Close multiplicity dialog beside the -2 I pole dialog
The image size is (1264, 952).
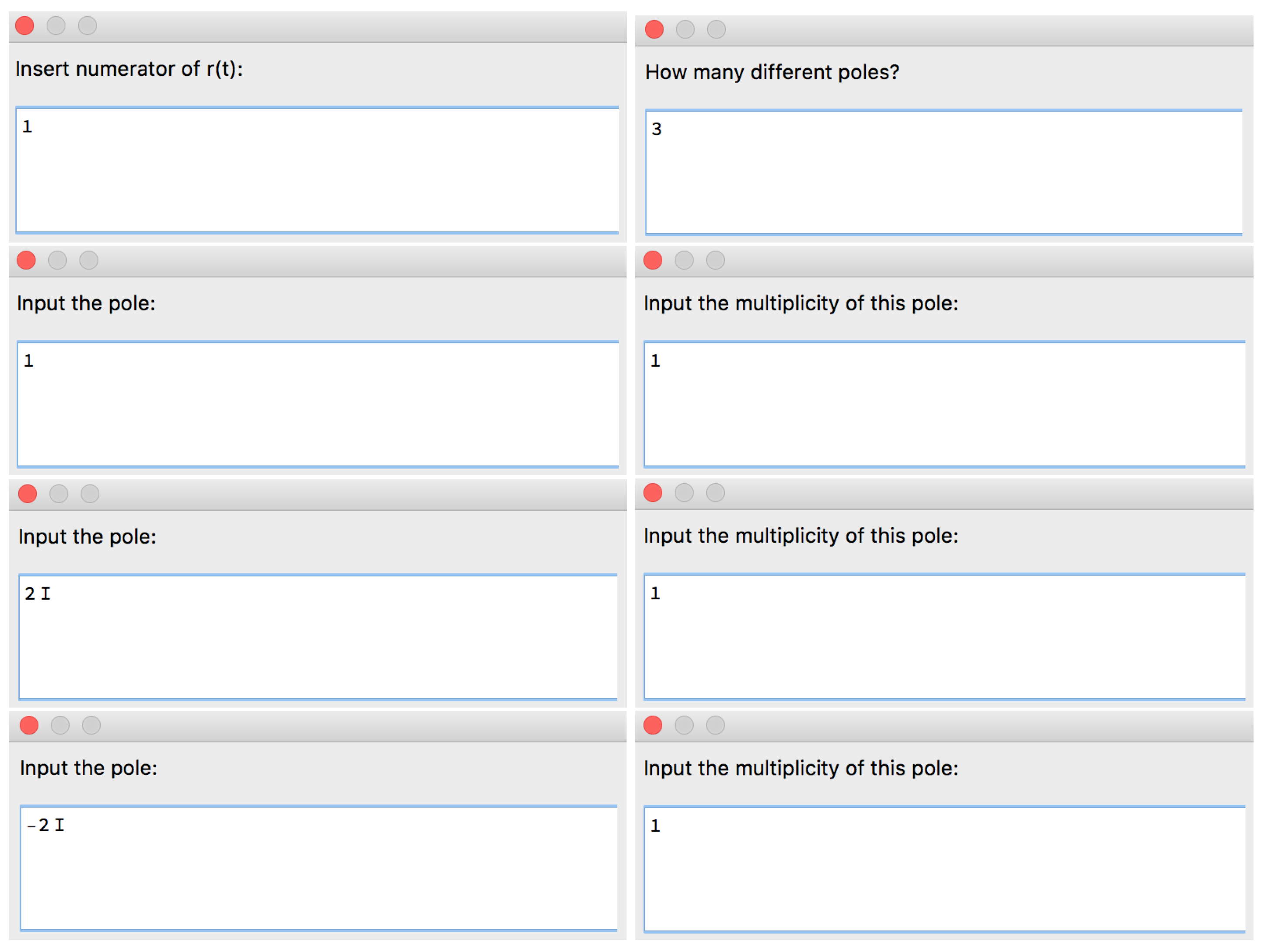click(653, 725)
